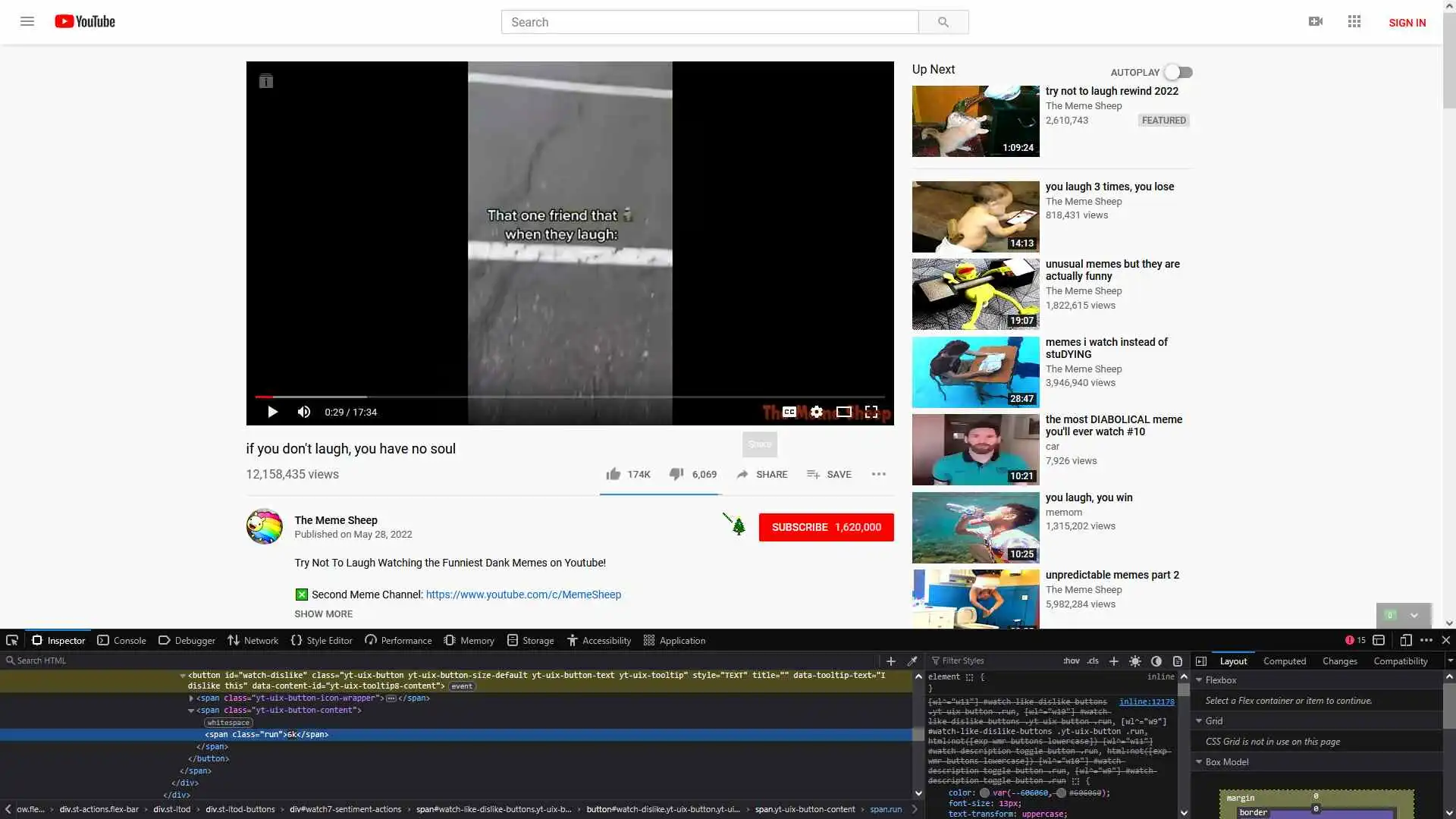Screen dimensions: 1456x819
Task: Toggle the Autoplay switch
Action: coord(1178,72)
